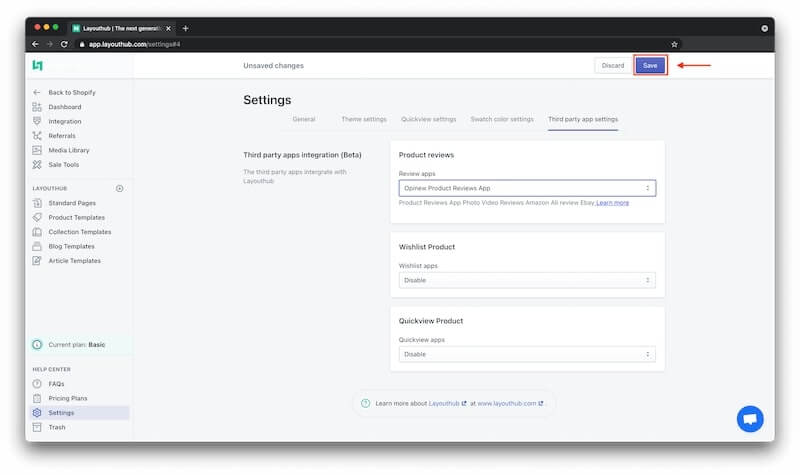
Task: Open Collection Templates in the sidebar
Action: coord(80,232)
